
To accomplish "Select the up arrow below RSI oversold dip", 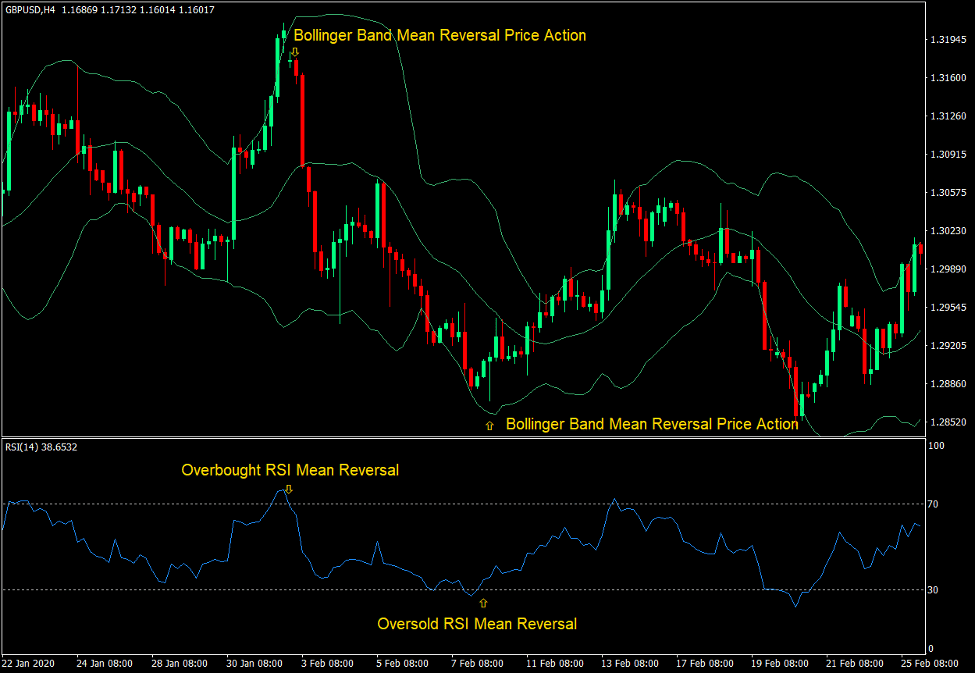I will pos(483,603).
